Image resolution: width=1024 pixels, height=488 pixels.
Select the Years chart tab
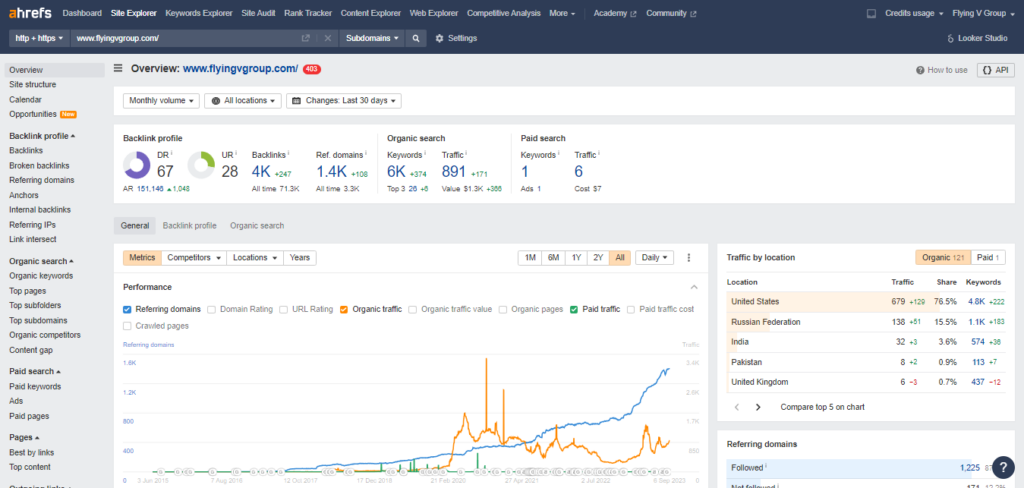pos(300,257)
